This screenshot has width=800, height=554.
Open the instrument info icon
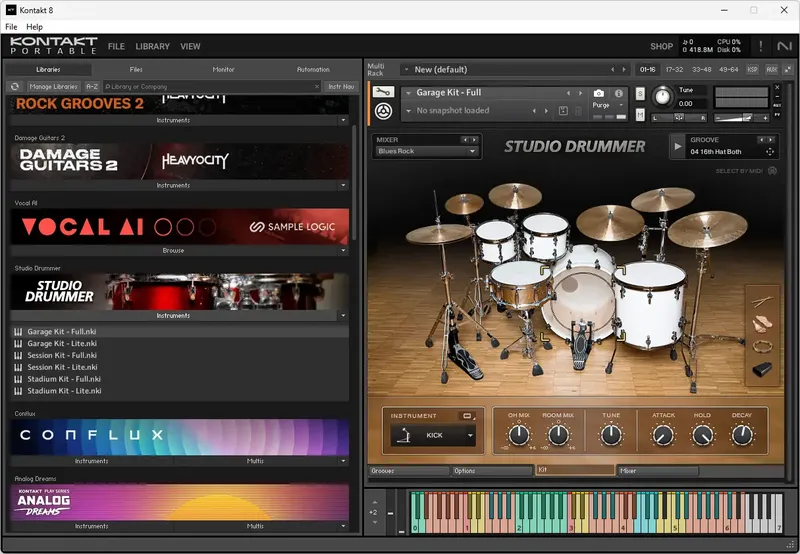tap(618, 93)
